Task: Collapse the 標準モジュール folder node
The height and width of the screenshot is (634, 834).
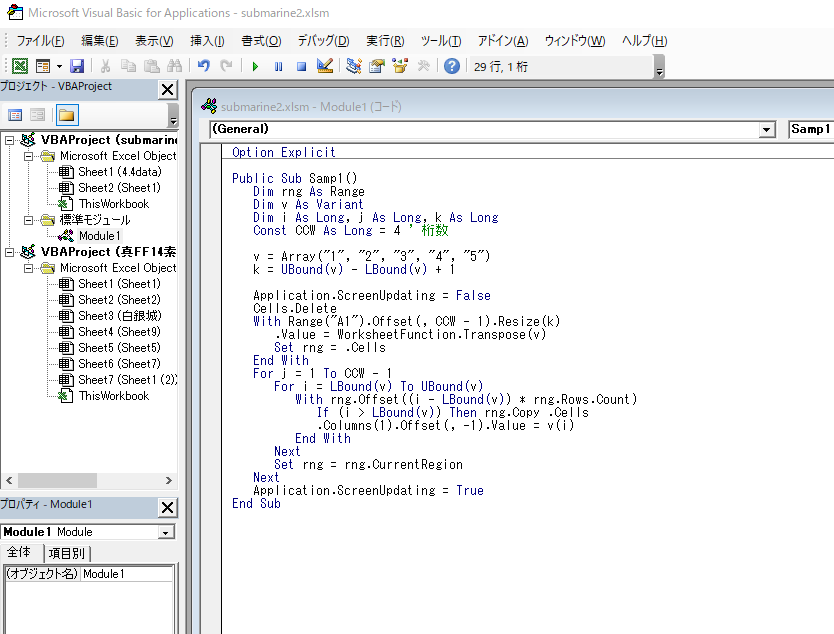Action: coord(28,220)
